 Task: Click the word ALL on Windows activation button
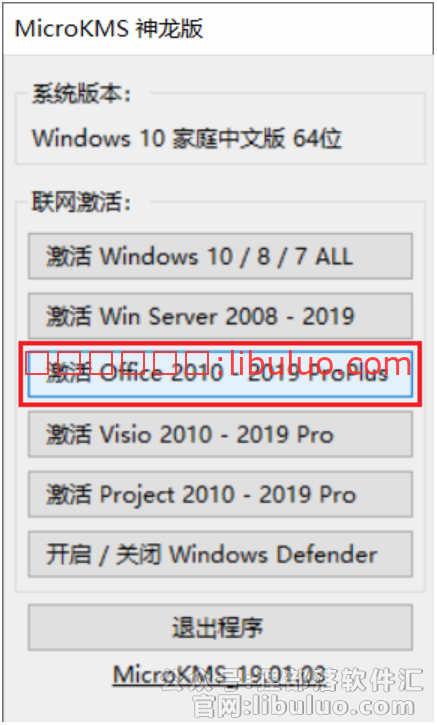pos(334,256)
